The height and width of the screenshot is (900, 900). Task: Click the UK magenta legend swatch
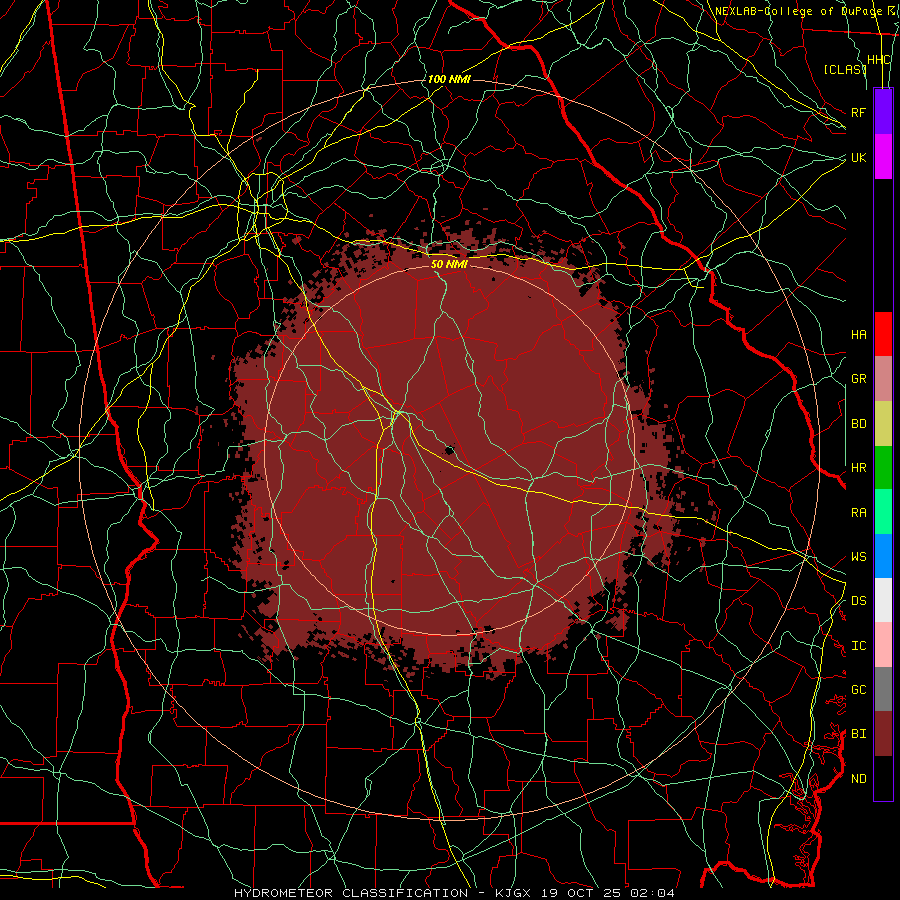pos(883,157)
